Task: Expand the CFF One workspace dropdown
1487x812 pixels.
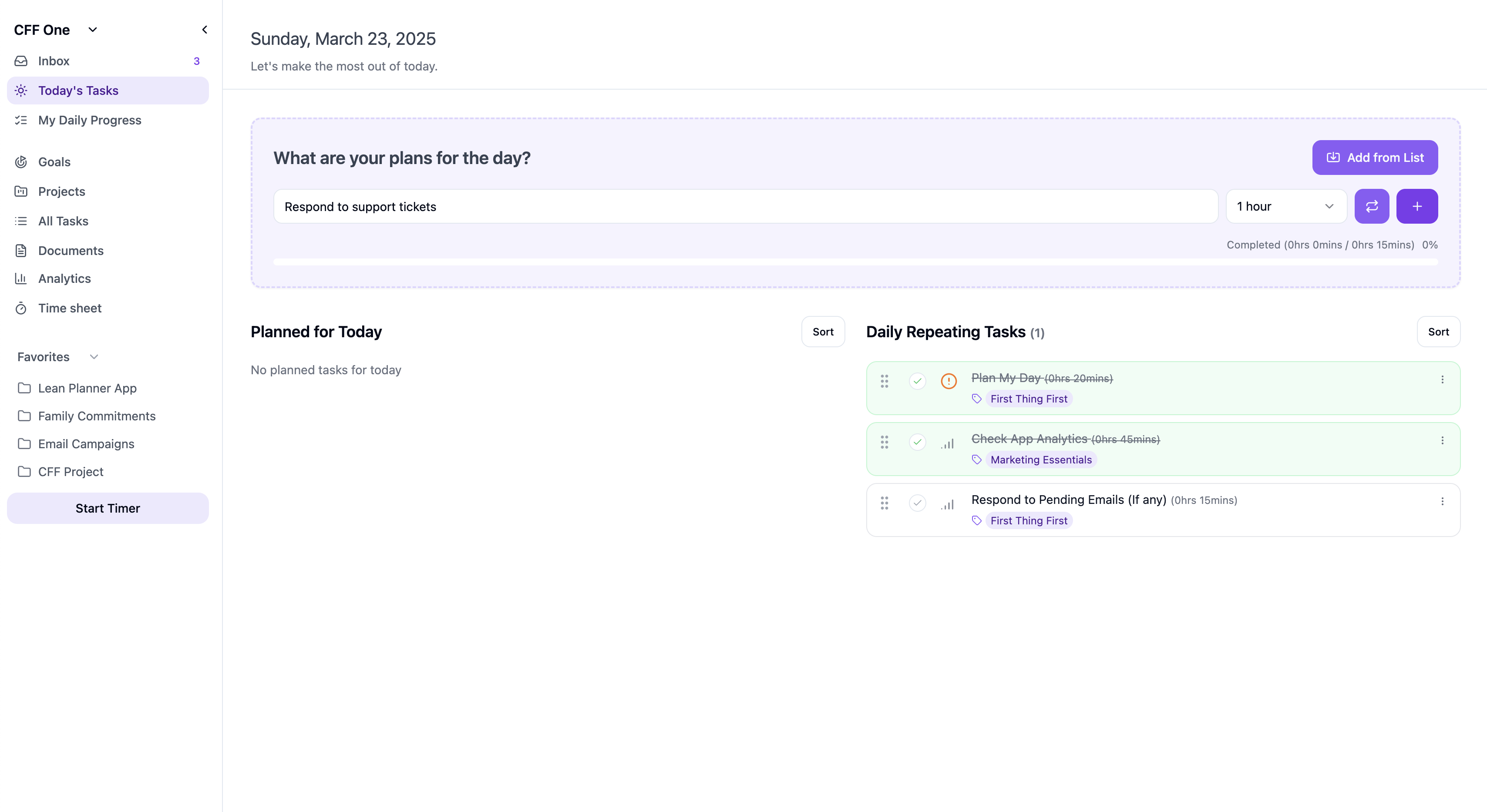Action: 92,30
